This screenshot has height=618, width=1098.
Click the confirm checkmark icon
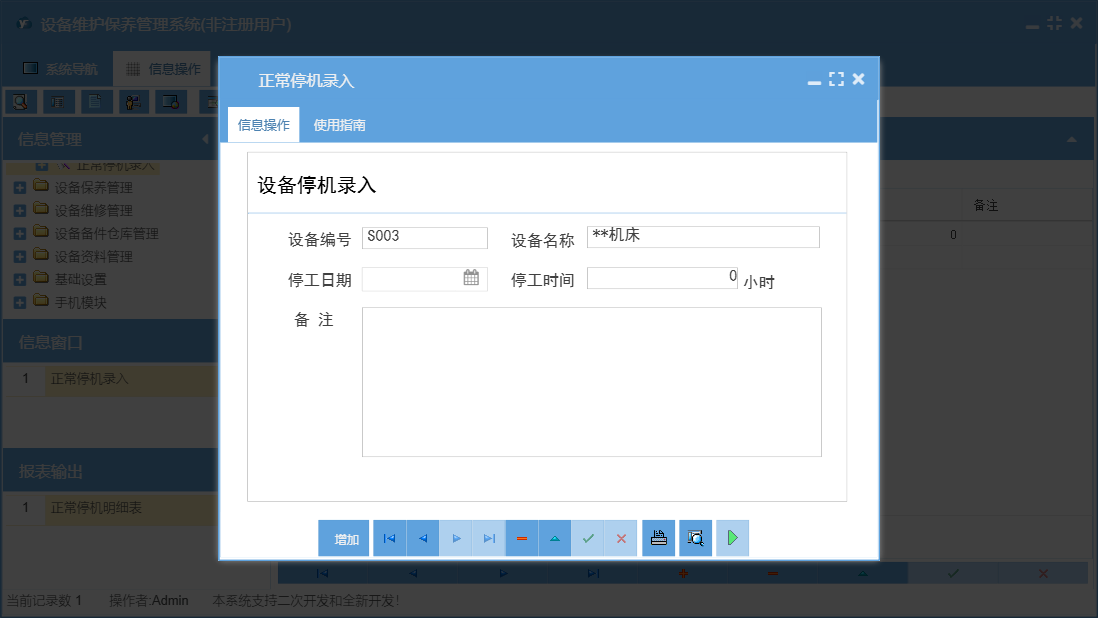point(588,538)
